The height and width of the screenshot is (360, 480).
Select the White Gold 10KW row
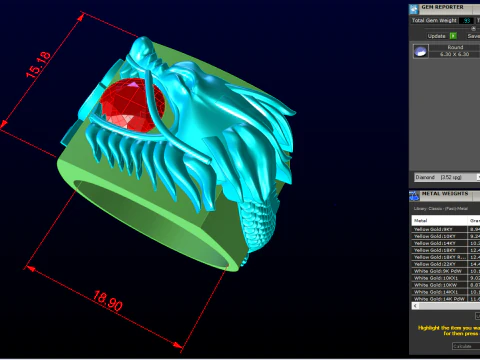[x=446, y=285]
